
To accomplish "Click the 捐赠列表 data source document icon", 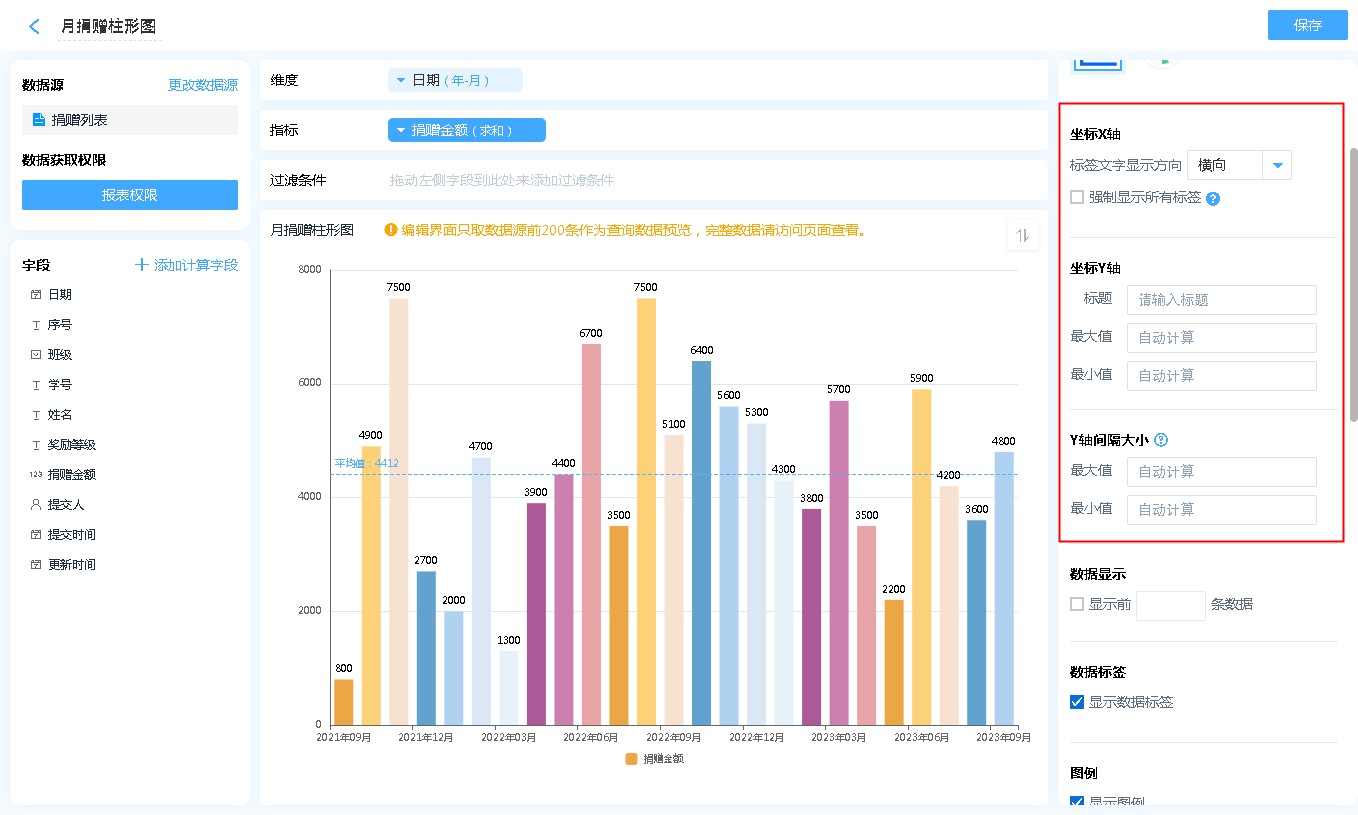I will (39, 120).
